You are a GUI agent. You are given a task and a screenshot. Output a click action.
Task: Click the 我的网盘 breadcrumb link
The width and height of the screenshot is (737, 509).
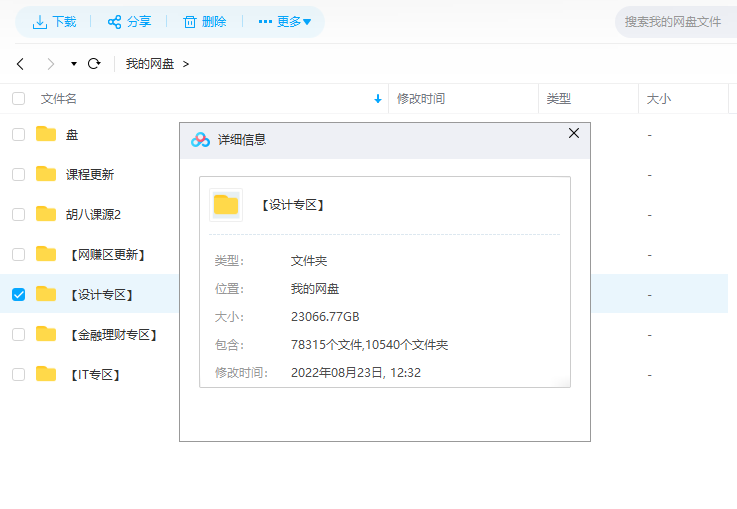pos(150,64)
